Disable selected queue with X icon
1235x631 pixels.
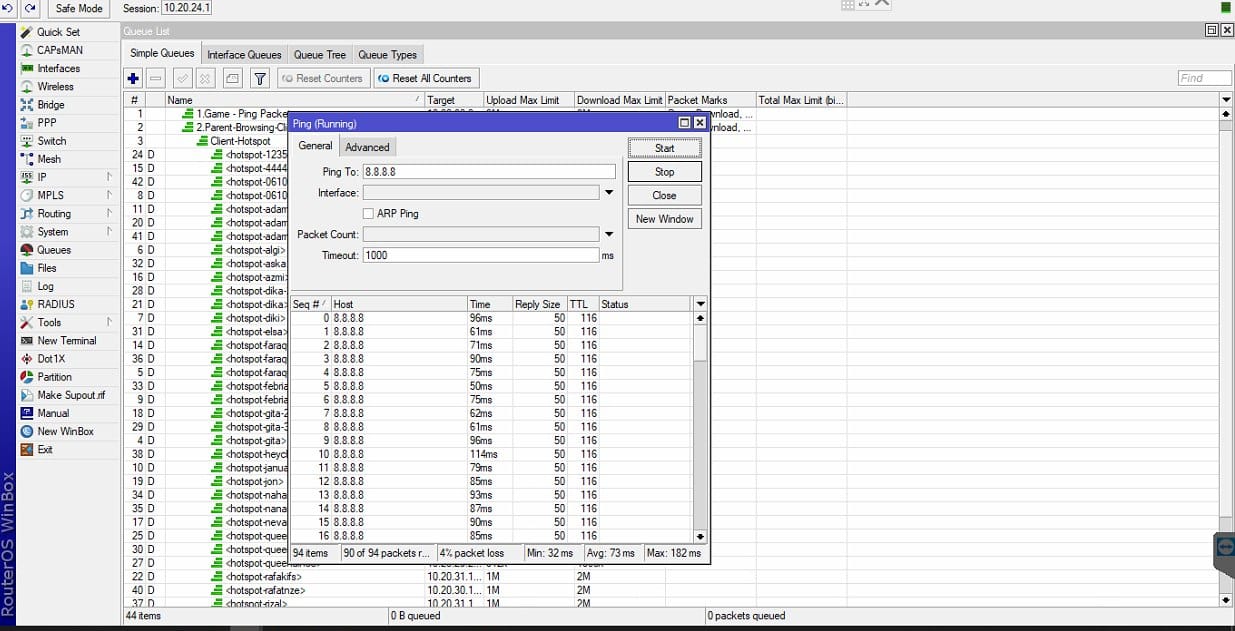(x=205, y=78)
